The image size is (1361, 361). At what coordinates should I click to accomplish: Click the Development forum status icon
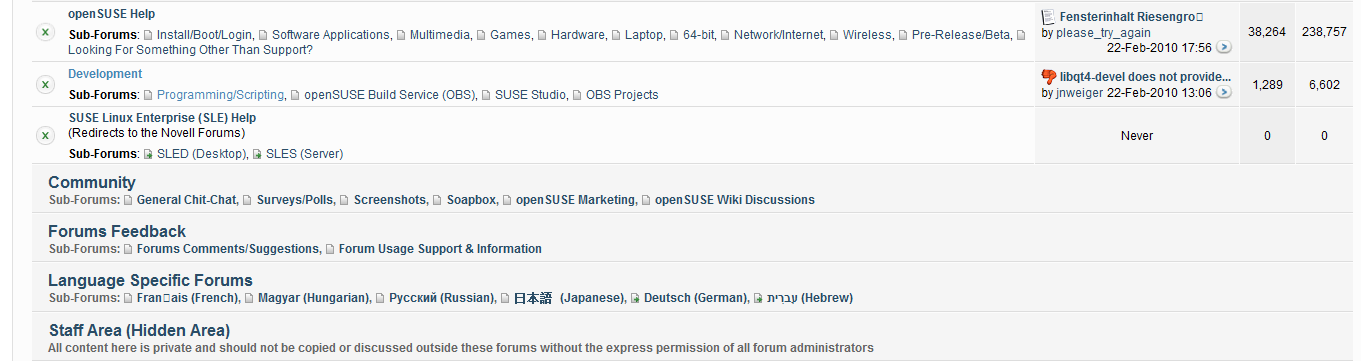point(45,84)
